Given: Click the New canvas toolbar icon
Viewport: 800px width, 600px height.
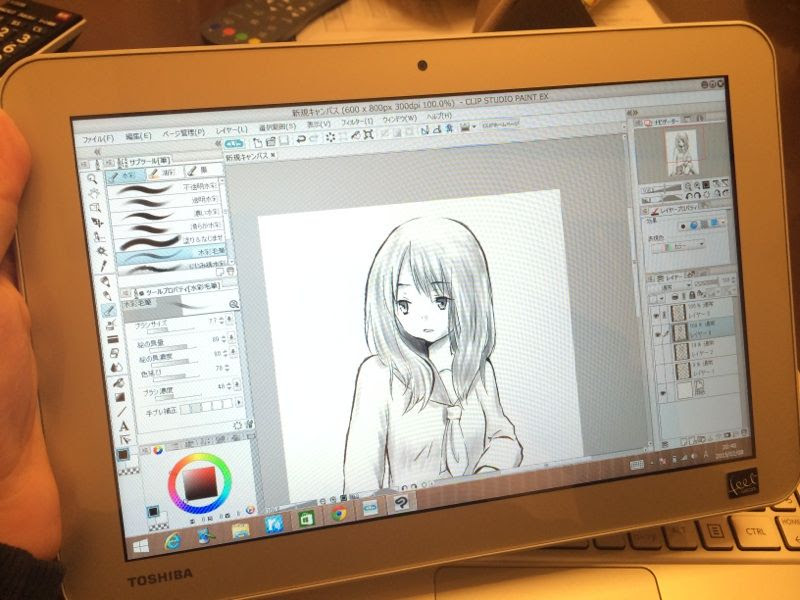Looking at the screenshot, I should [258, 141].
